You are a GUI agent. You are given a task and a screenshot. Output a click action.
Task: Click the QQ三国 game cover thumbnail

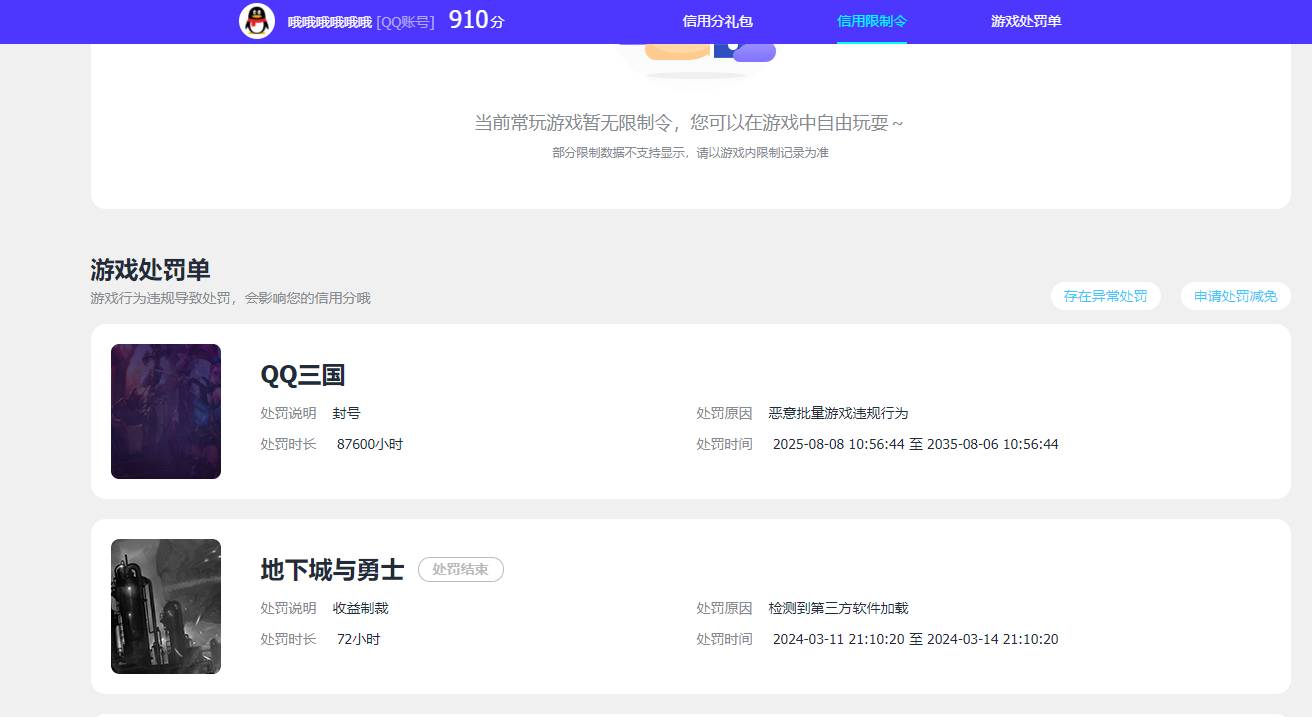tap(165, 411)
